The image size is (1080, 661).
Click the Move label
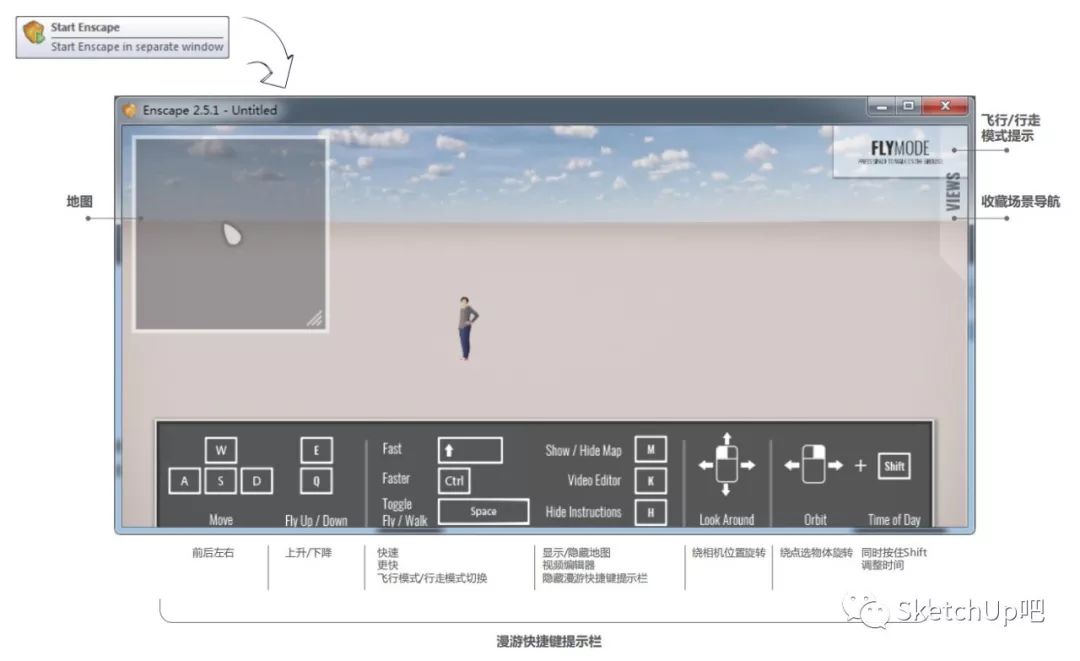tap(221, 520)
